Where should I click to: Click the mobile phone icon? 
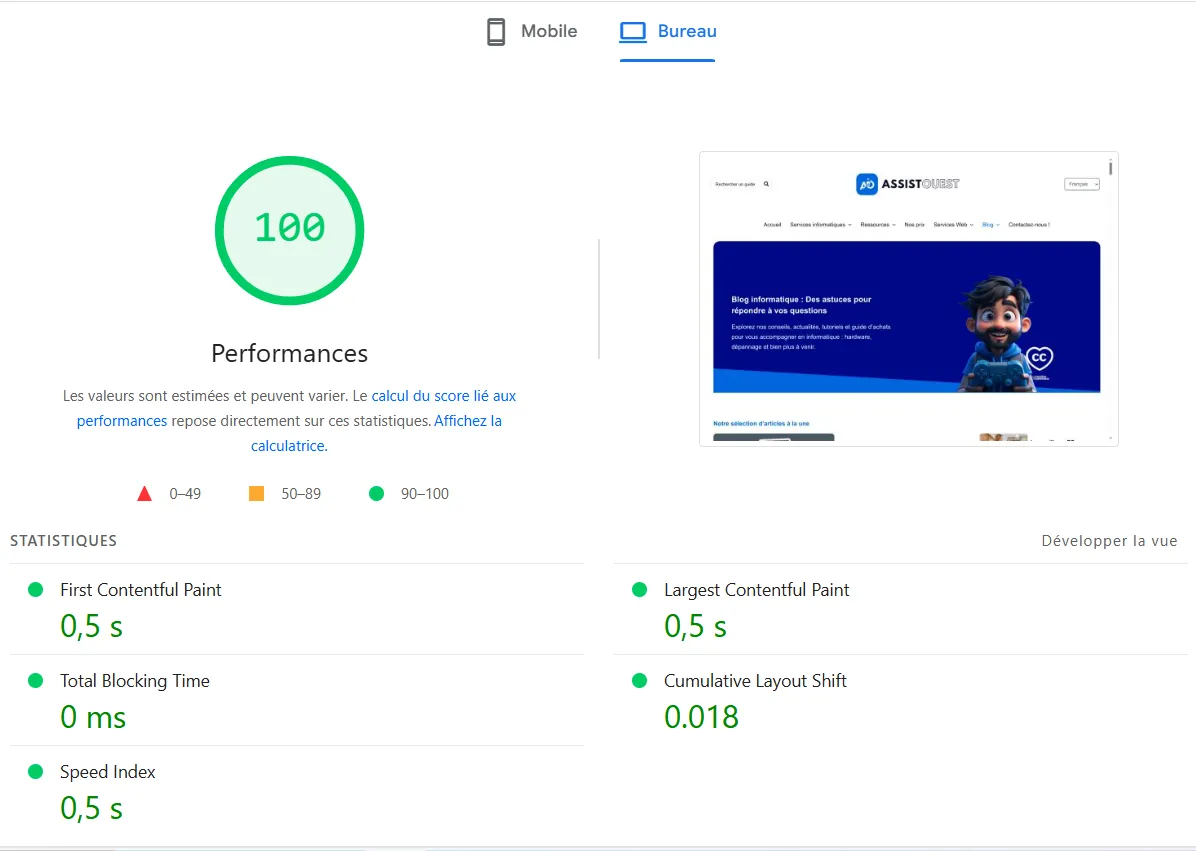[496, 32]
